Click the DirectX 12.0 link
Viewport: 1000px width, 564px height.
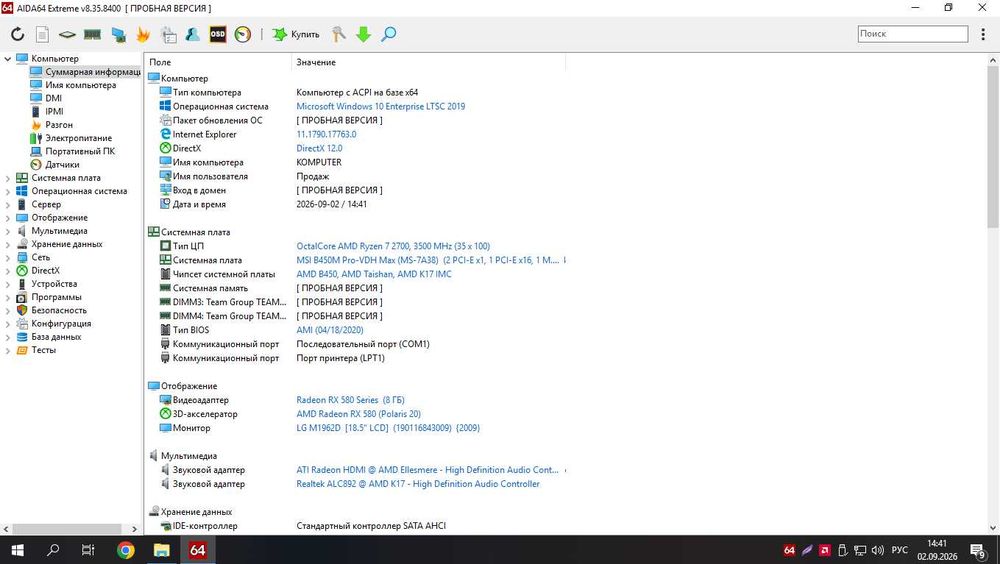tap(320, 148)
